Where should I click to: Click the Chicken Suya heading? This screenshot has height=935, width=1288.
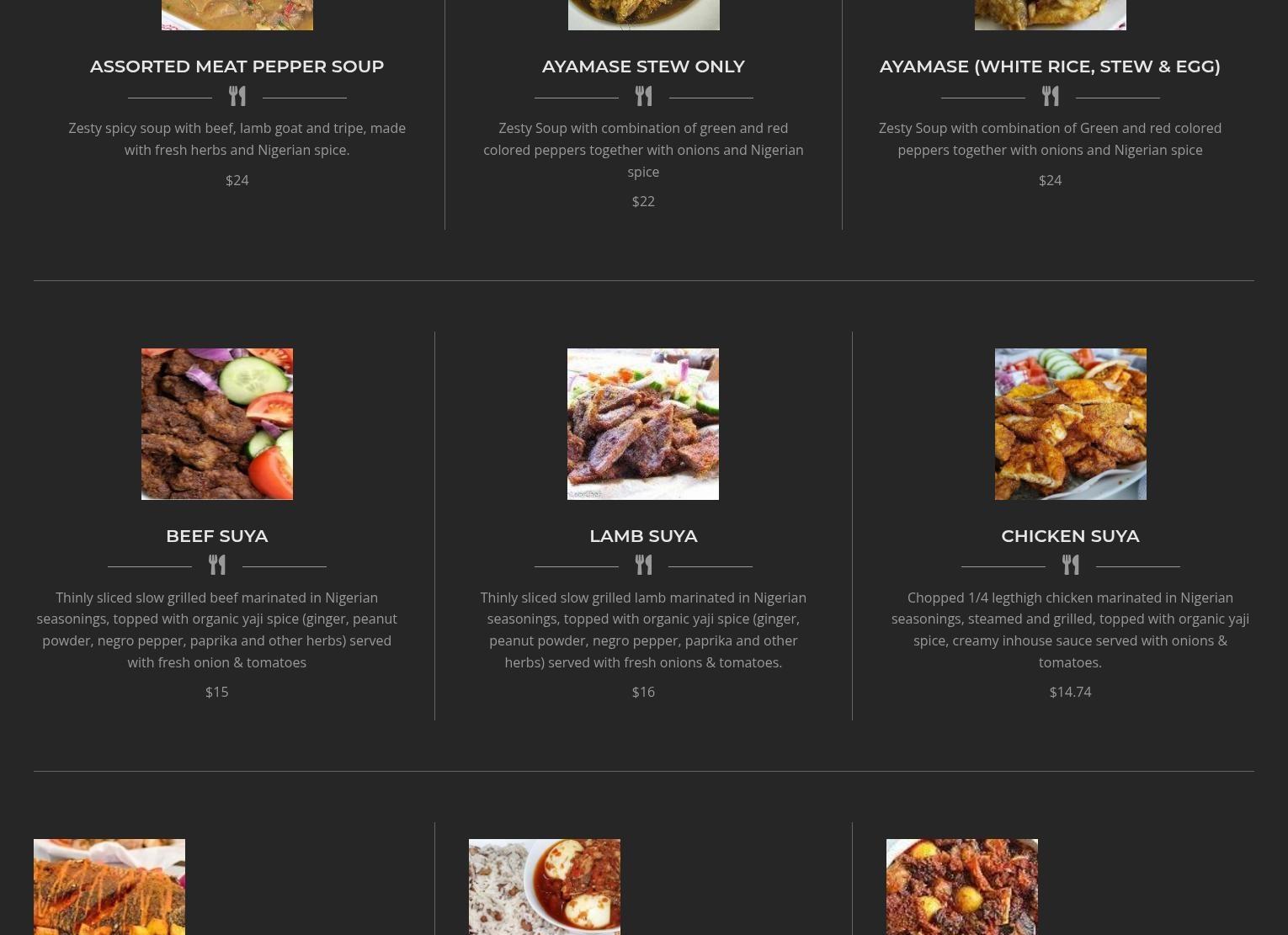point(1070,536)
